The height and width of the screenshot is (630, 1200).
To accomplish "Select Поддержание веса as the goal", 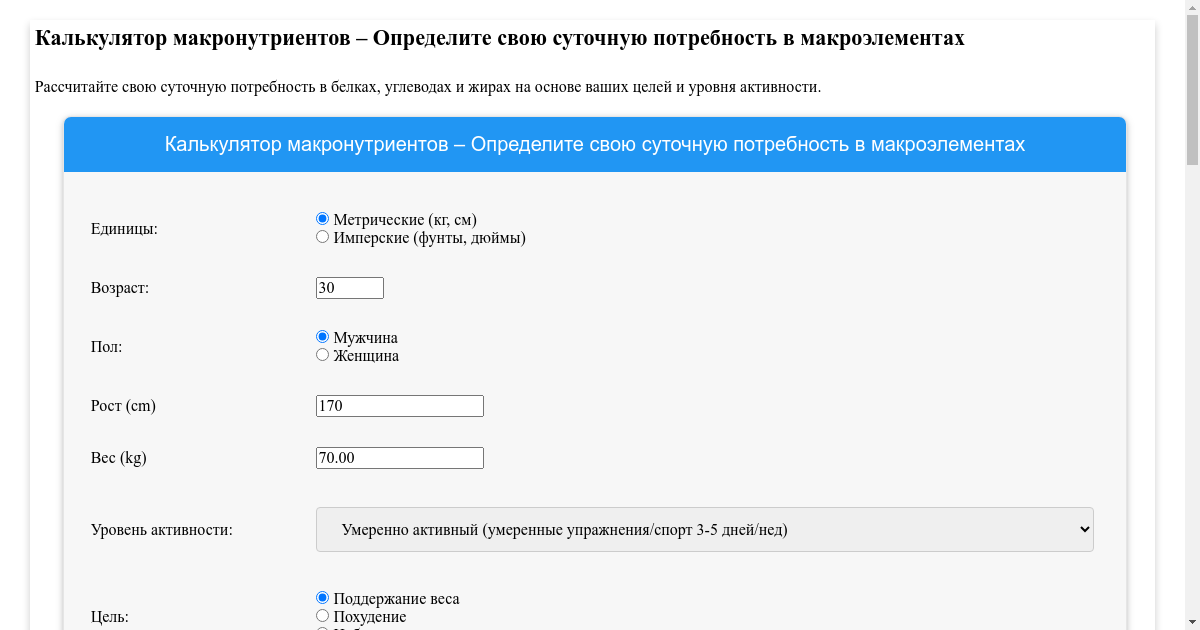I will pos(322,598).
